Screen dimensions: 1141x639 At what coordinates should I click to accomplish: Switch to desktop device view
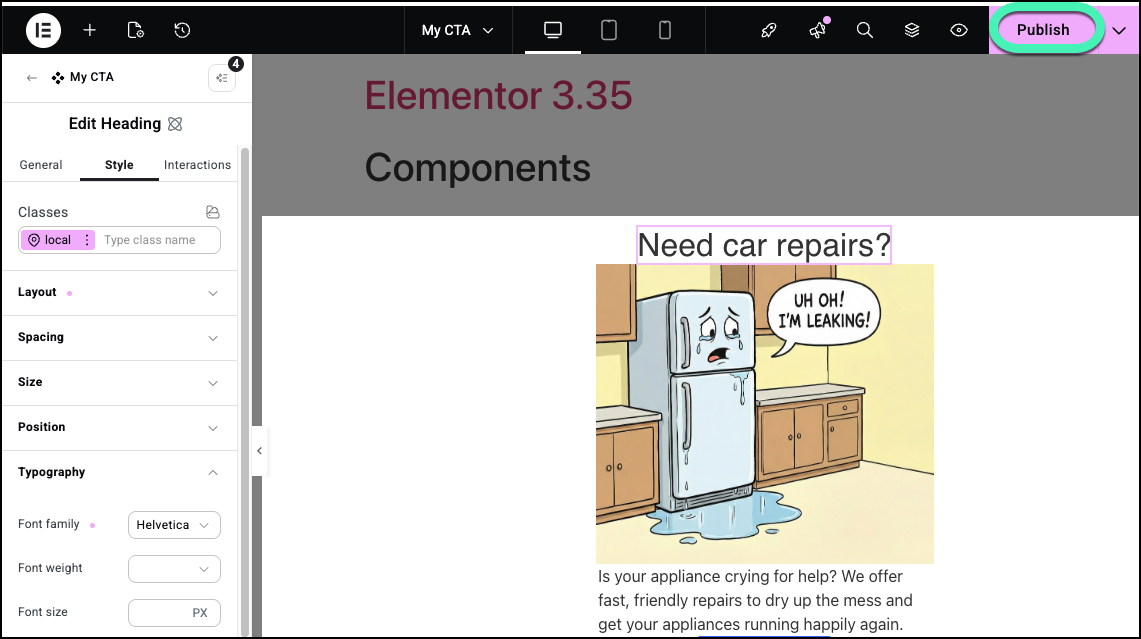coord(553,30)
